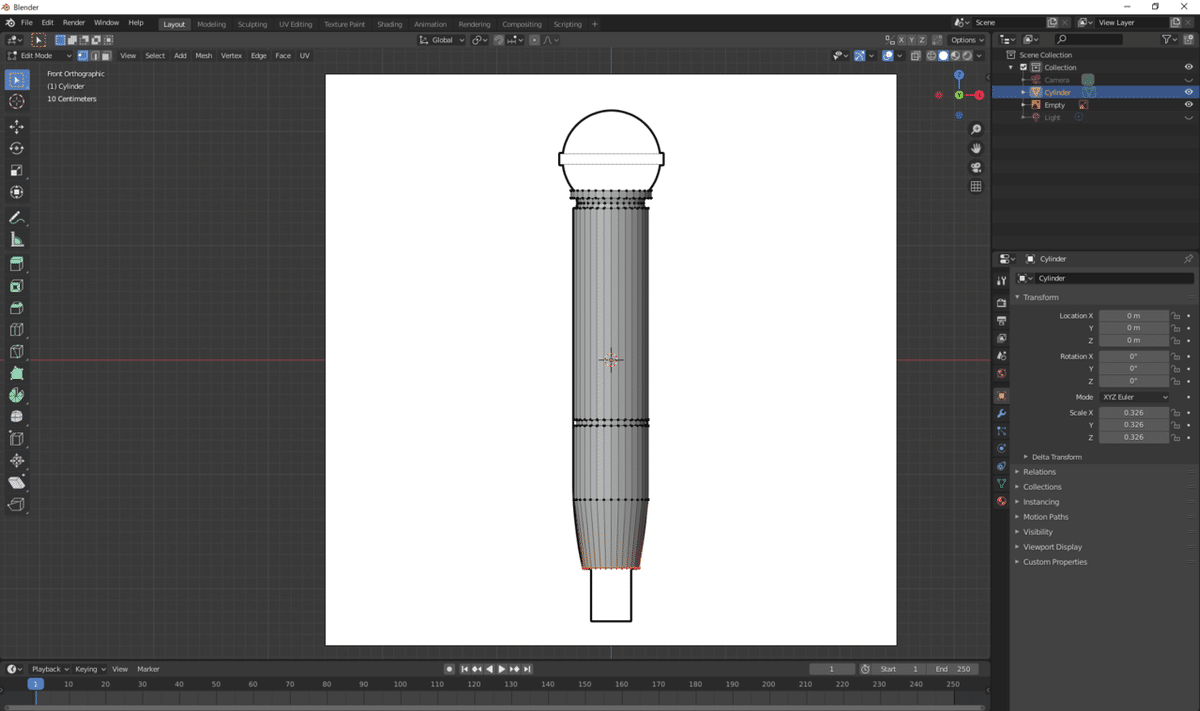The image size is (1200, 711).
Task: Hide the Cylinder object in outliner
Action: click(1189, 92)
